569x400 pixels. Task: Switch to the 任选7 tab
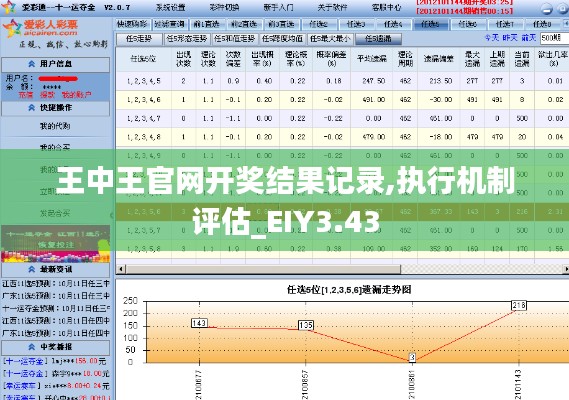point(505,24)
